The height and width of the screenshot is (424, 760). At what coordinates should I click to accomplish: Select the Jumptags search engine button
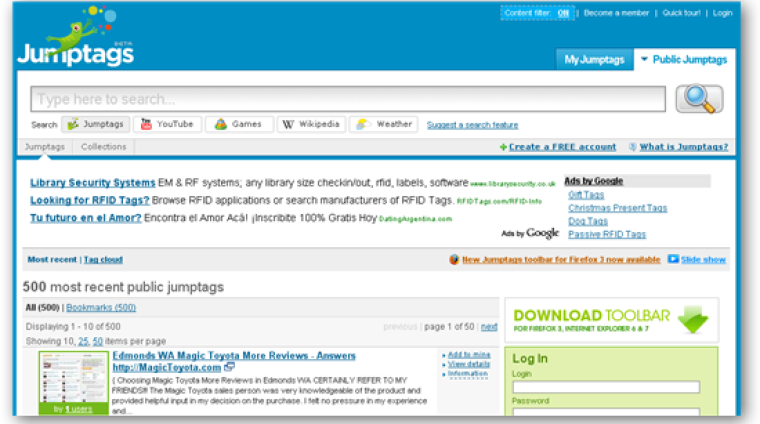click(95, 124)
